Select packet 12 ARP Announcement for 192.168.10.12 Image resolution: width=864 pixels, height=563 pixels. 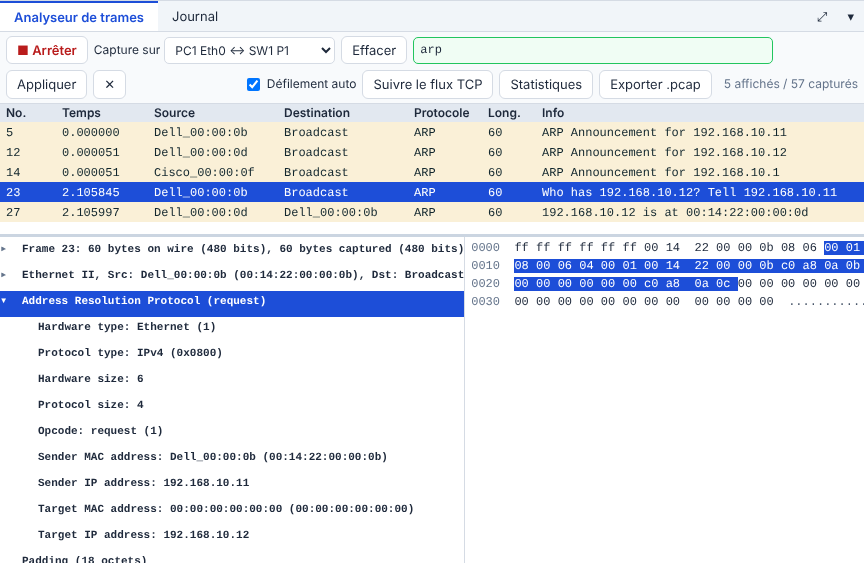click(x=432, y=152)
